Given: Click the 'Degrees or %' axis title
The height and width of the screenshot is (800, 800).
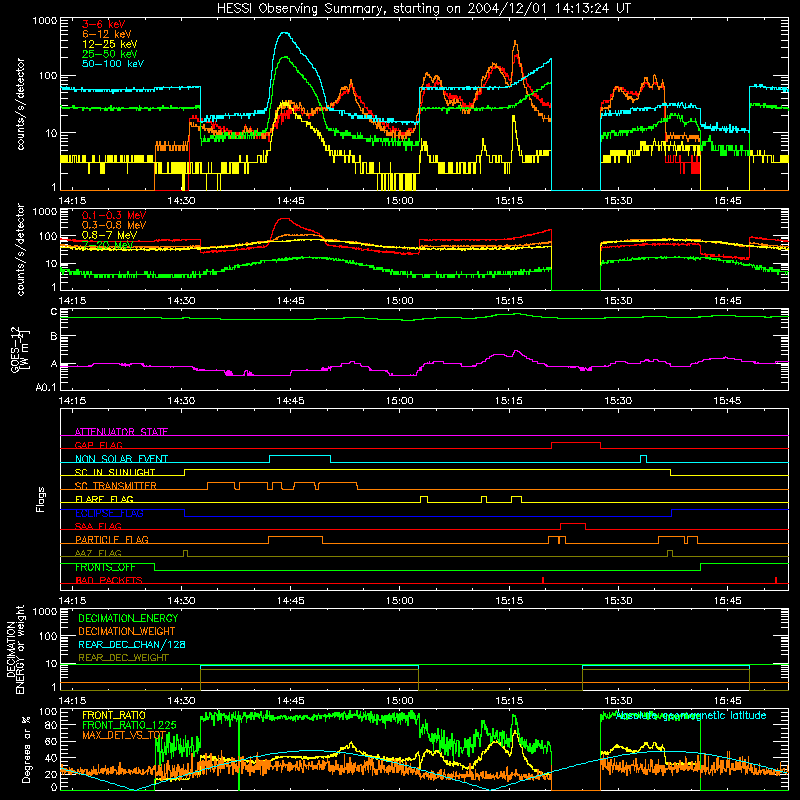Looking at the screenshot, I should pyautogui.click(x=26, y=749).
